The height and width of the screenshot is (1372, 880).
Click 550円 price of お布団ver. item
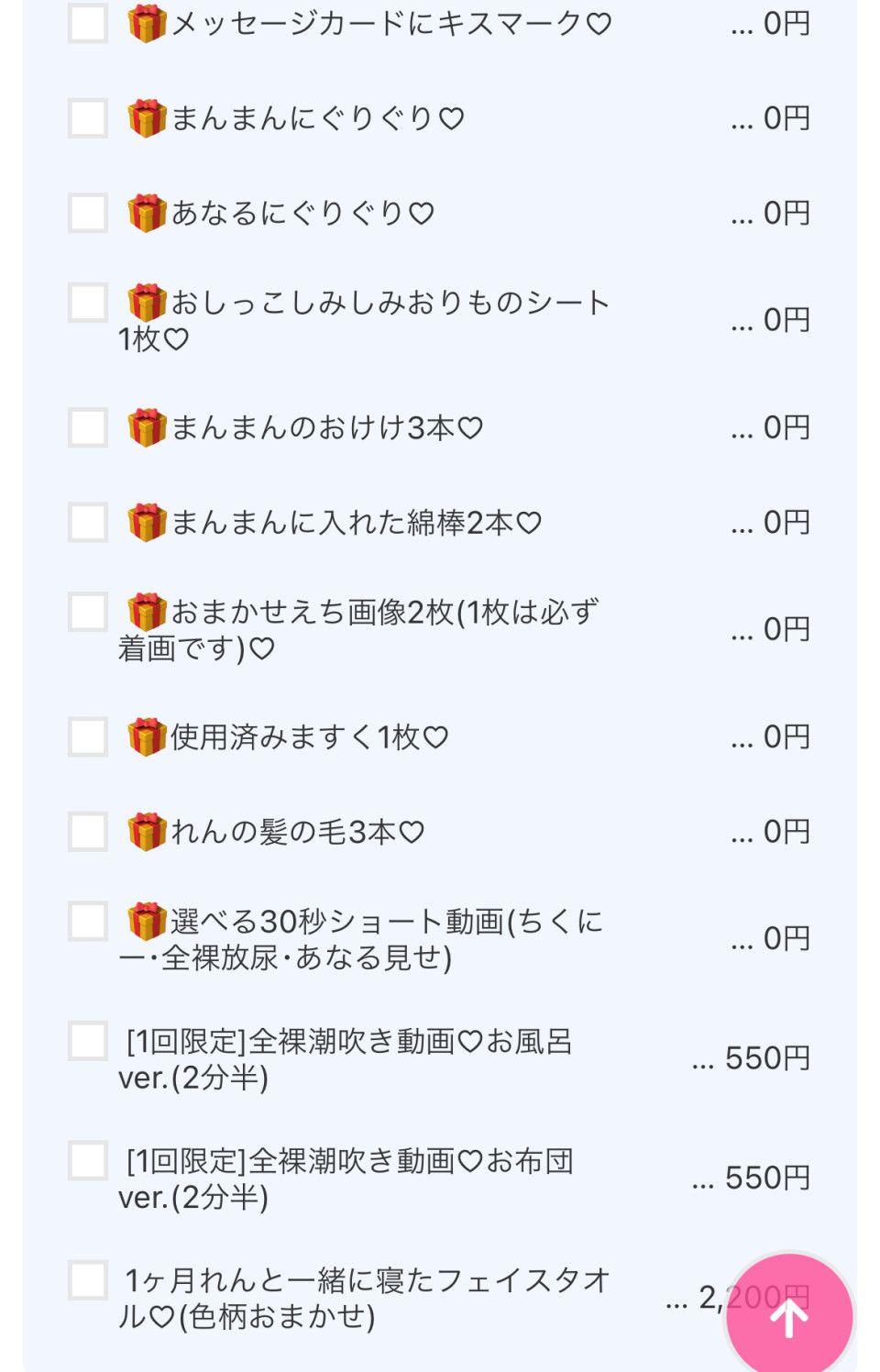(x=767, y=1178)
